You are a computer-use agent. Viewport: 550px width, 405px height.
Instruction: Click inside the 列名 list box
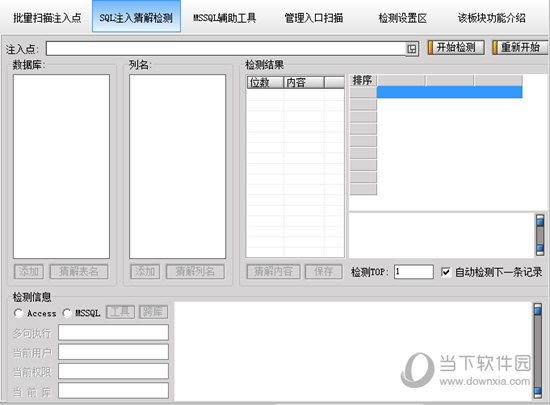coord(177,167)
